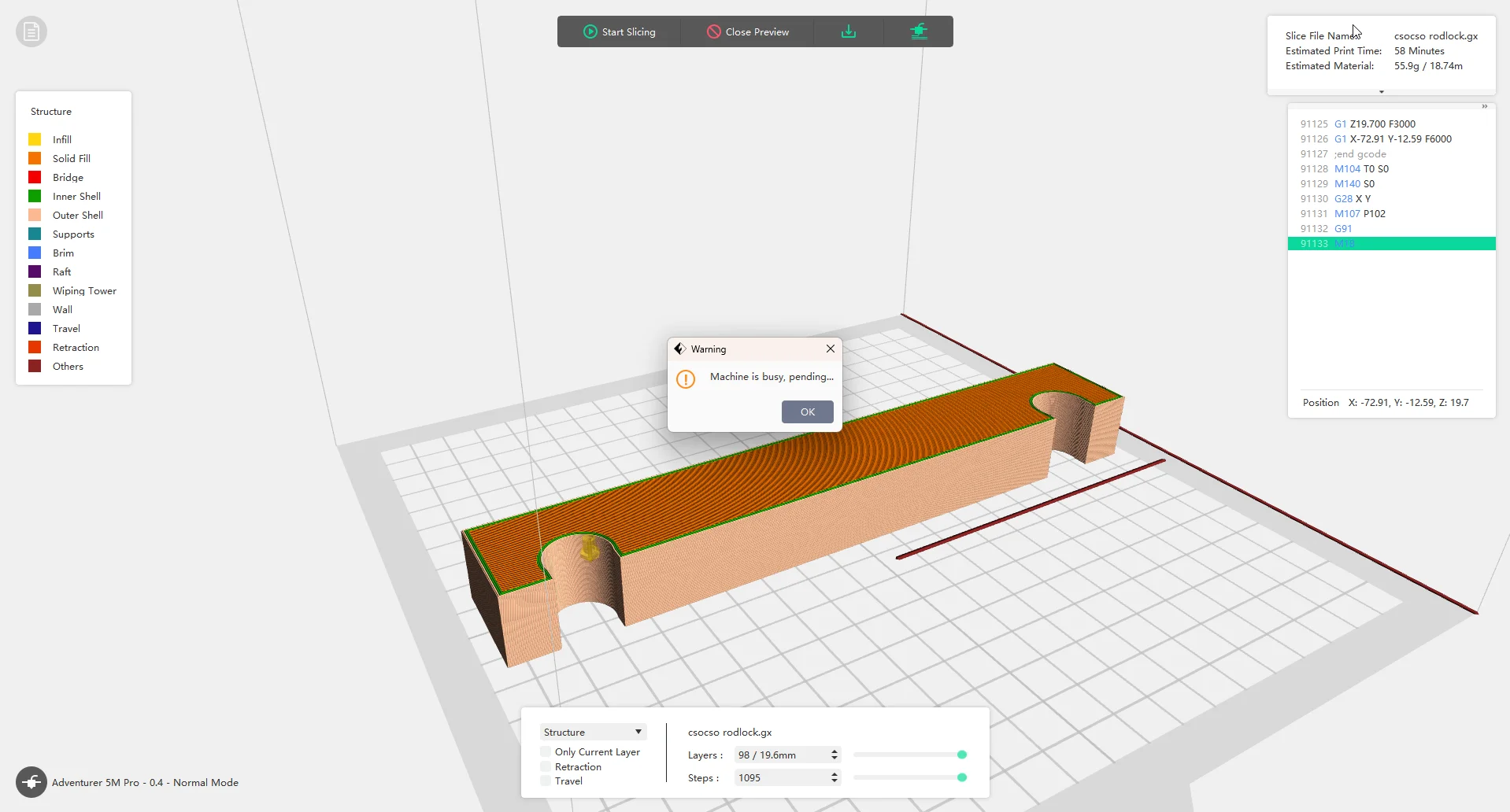Enable the Only Current Layer checkbox
The width and height of the screenshot is (1510, 812).
click(546, 751)
